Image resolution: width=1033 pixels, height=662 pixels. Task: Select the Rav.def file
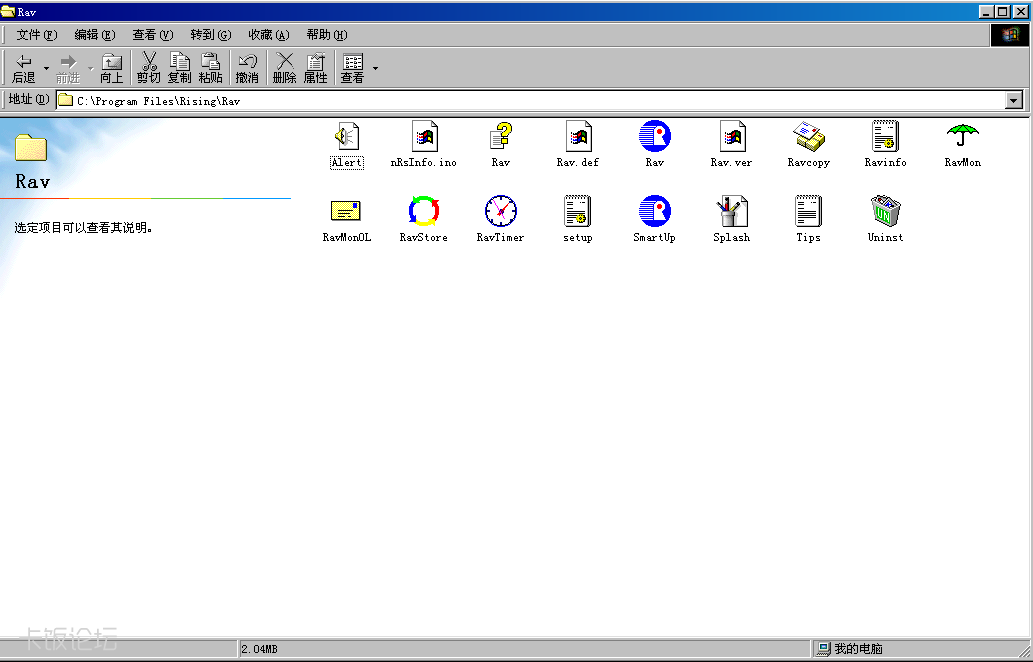point(578,137)
